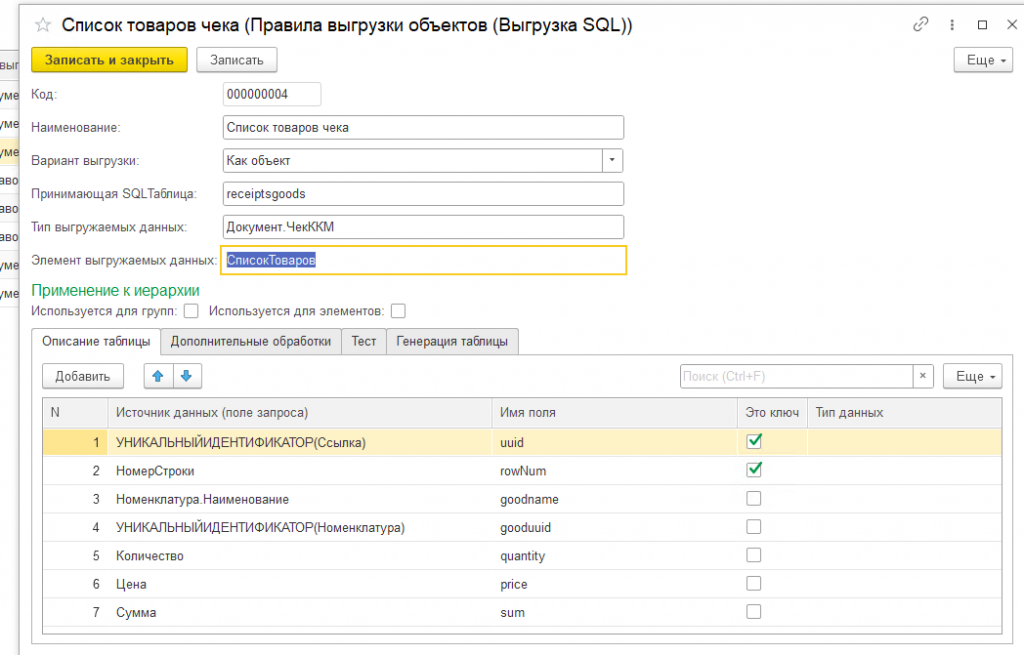This screenshot has width=1024, height=655.
Task: Expand 'Вариант выгрузки' dropdown arrow
Action: (x=612, y=160)
